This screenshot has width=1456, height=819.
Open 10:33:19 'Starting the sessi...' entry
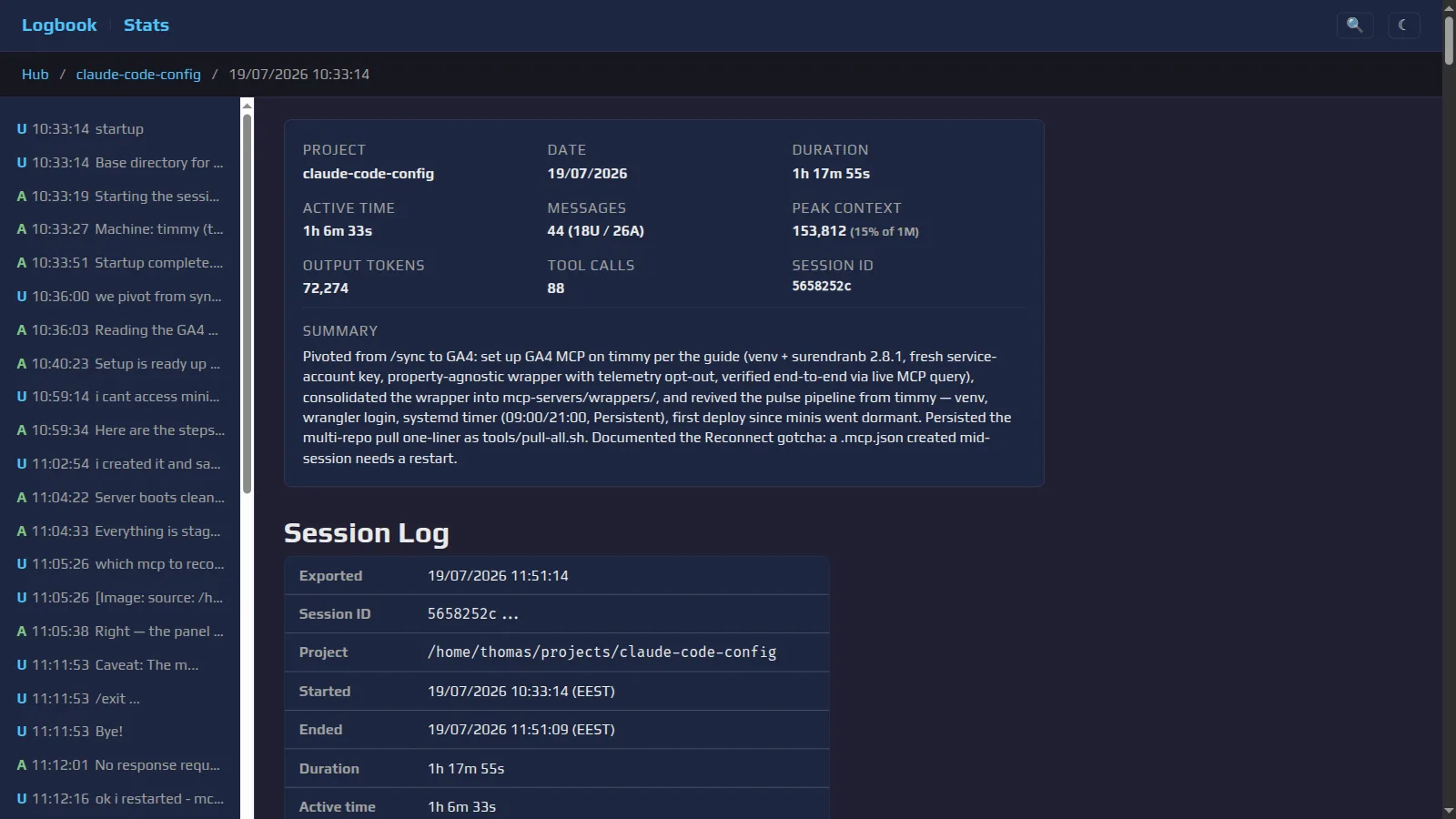[121, 197]
